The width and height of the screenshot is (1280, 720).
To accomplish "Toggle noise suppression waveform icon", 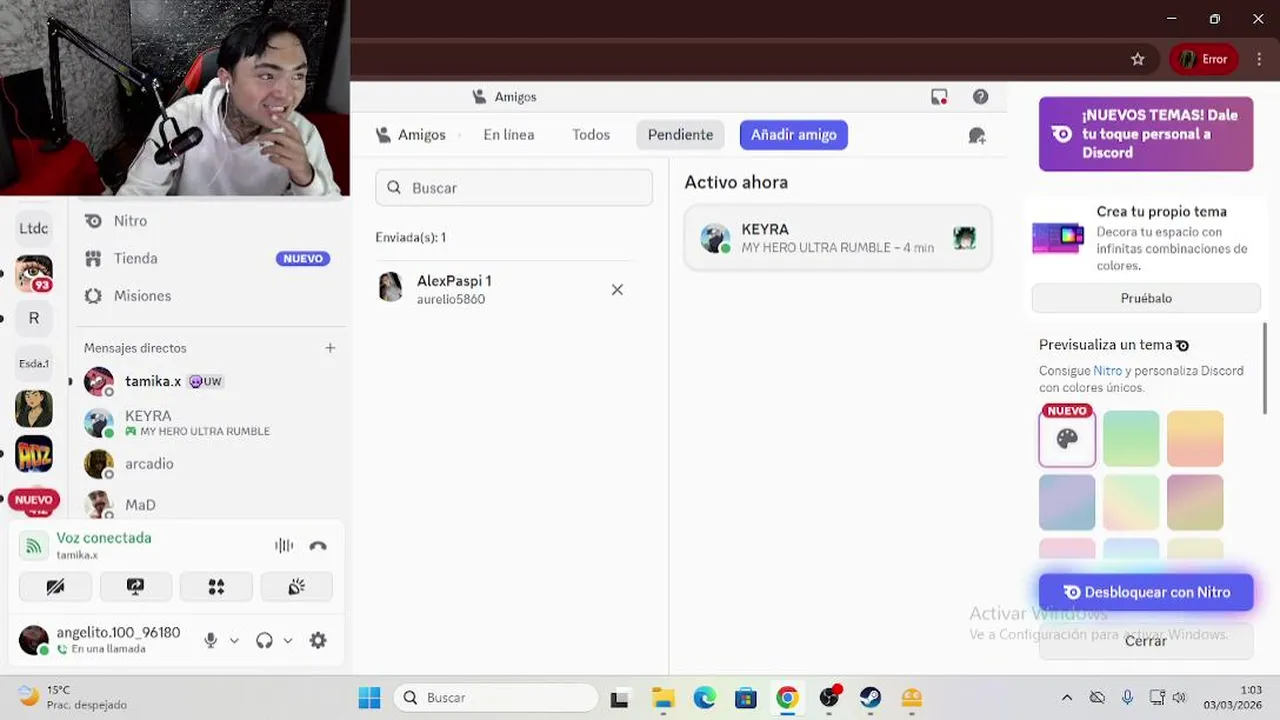I will point(284,545).
